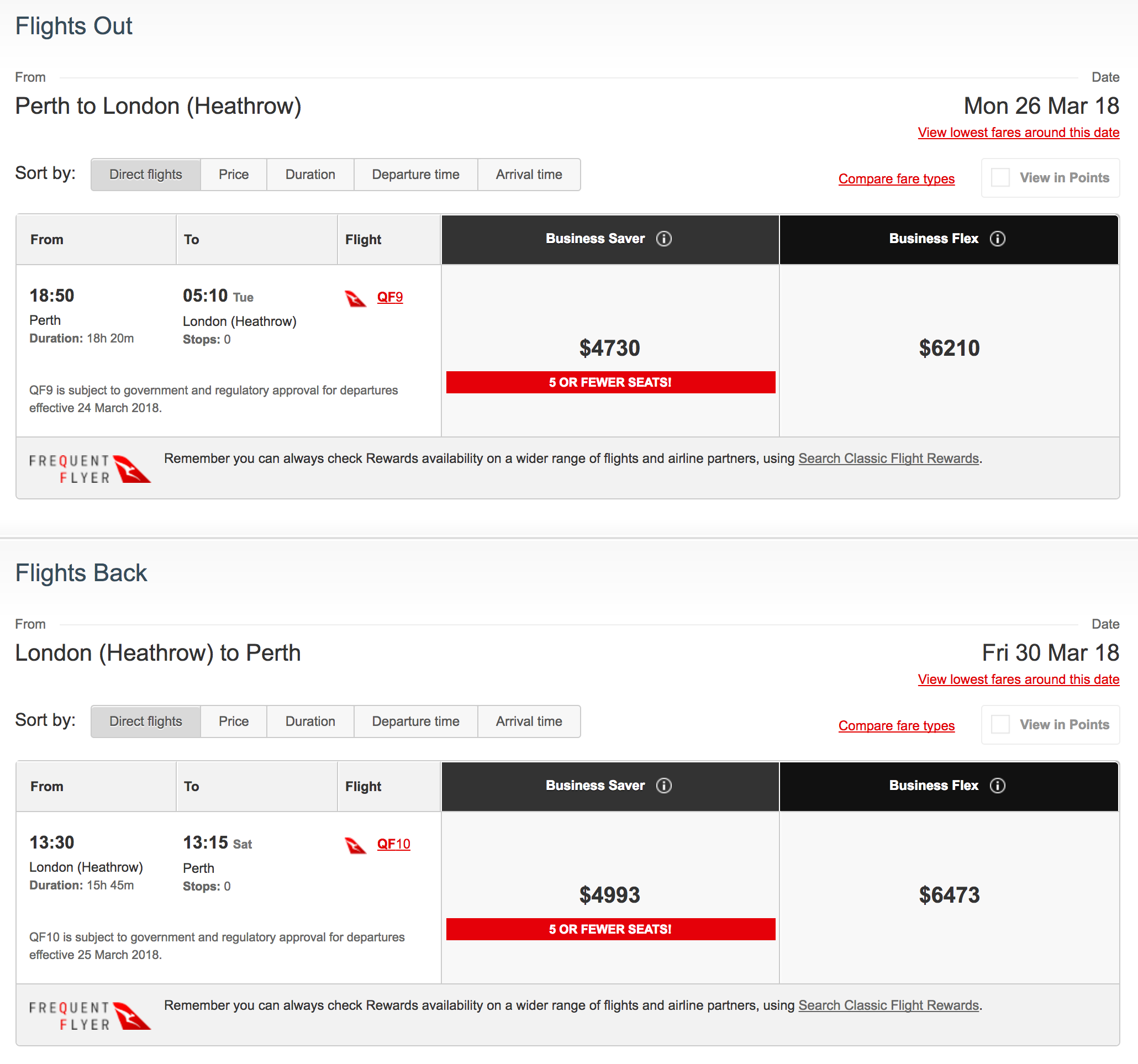
Task: Enable View in Points for Flights Back
Action: [1000, 724]
